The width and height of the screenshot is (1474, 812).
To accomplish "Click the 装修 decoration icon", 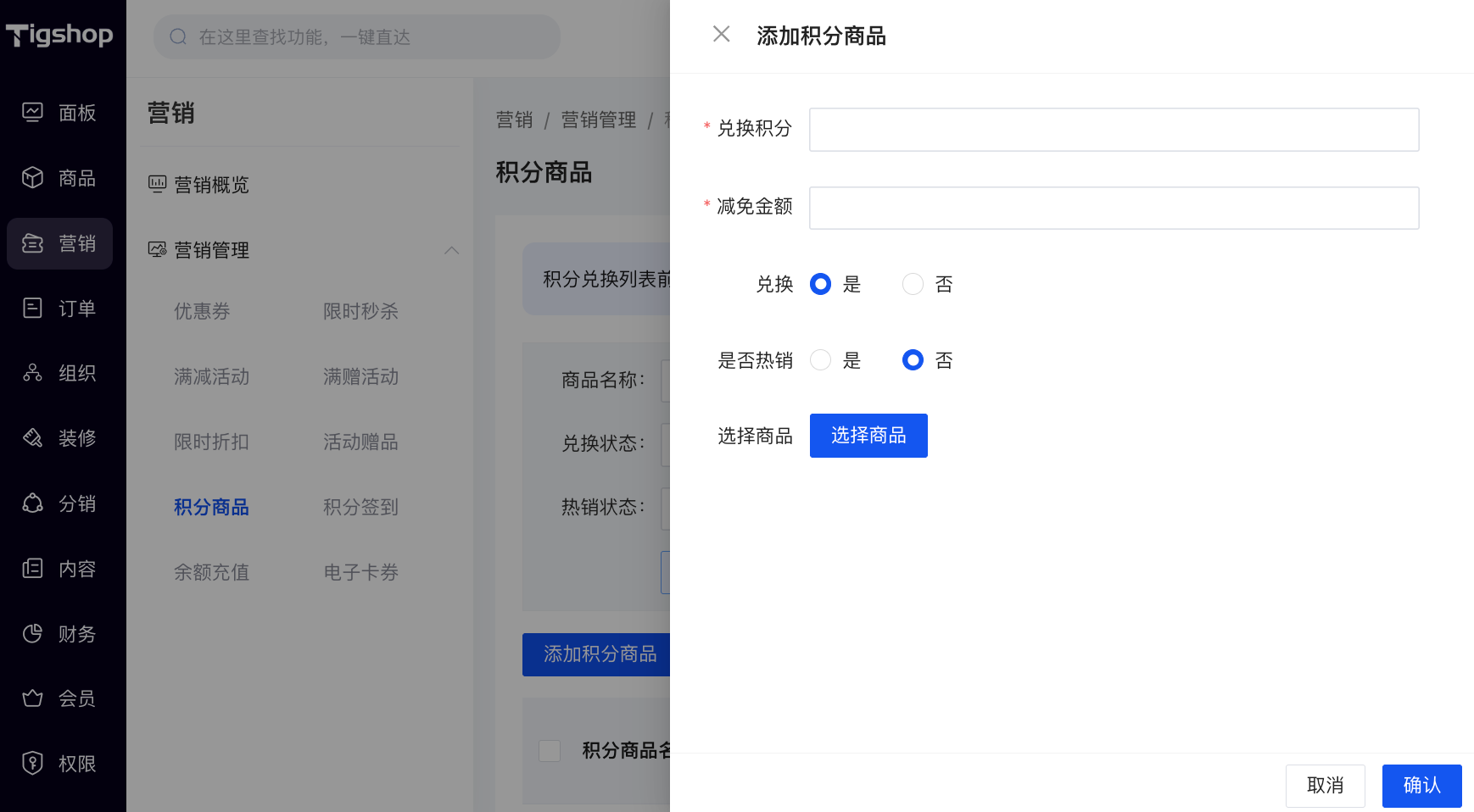I will tap(32, 438).
